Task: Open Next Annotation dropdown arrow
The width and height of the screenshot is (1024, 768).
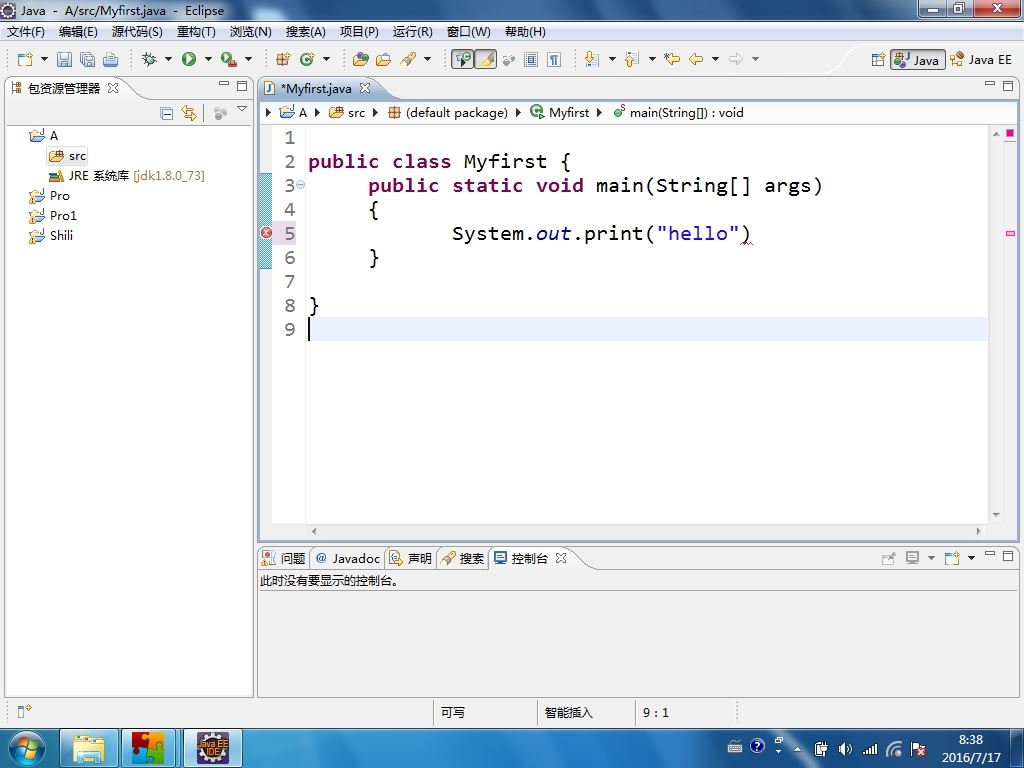Action: 612,59
